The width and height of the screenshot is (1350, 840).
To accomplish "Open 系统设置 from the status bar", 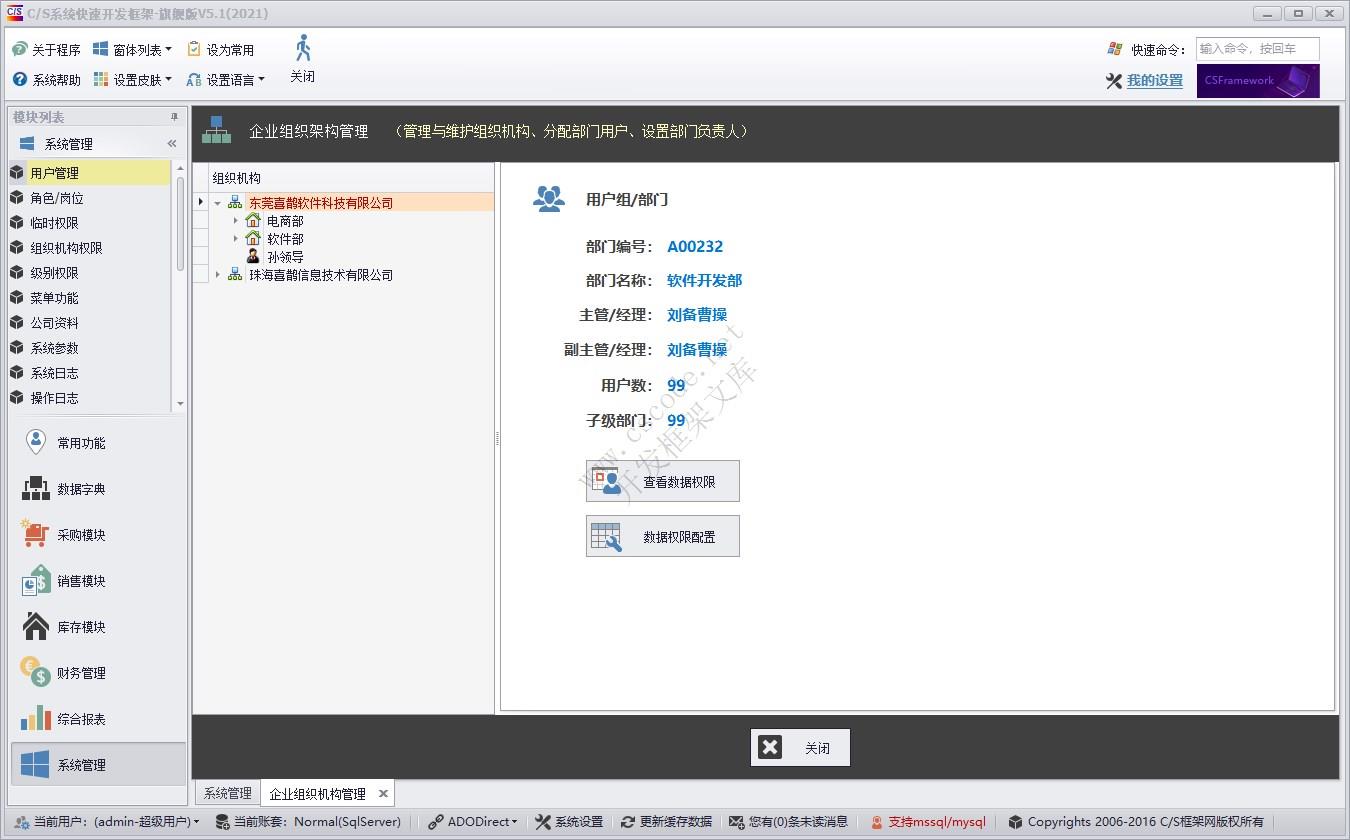I will pyautogui.click(x=568, y=821).
